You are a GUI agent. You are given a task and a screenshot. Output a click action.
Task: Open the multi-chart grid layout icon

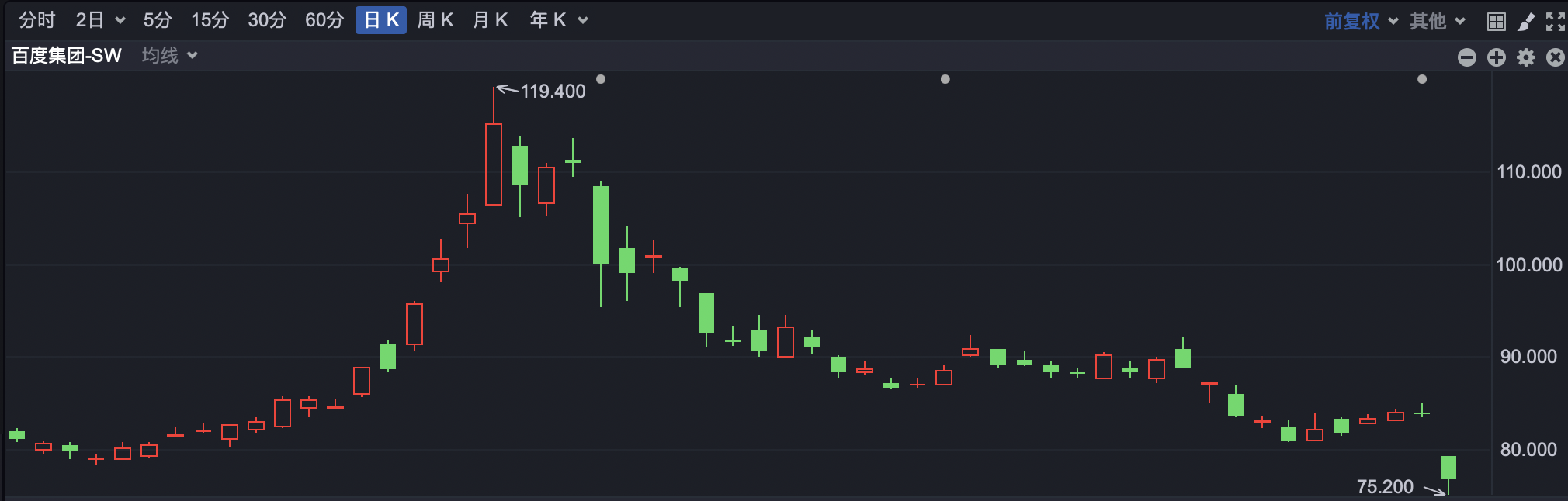click(x=1496, y=22)
